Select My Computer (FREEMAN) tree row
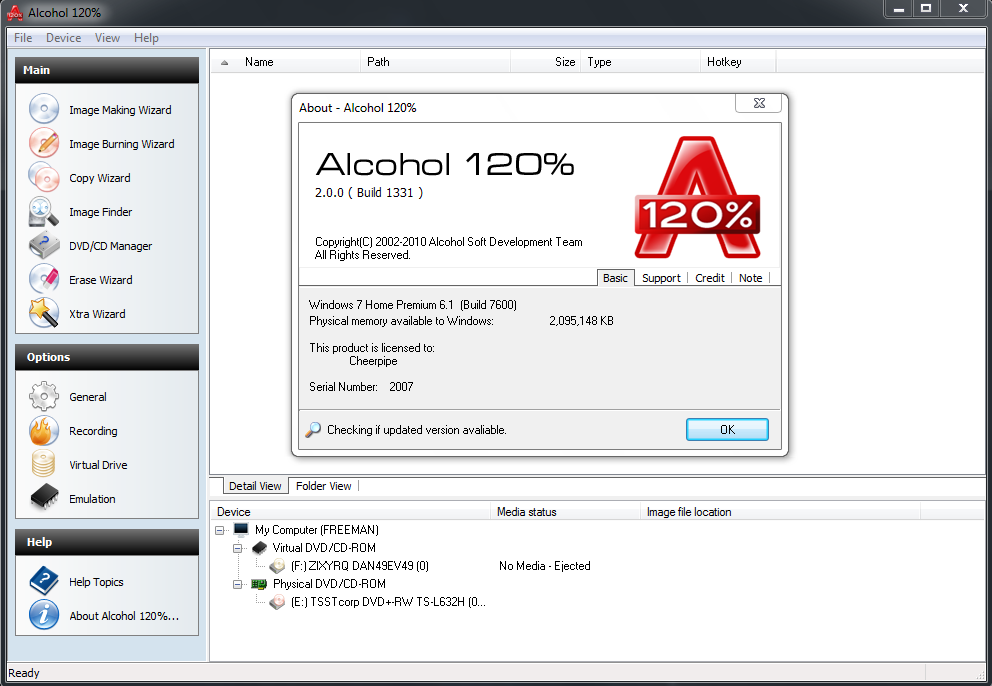The height and width of the screenshot is (686, 992). click(316, 530)
